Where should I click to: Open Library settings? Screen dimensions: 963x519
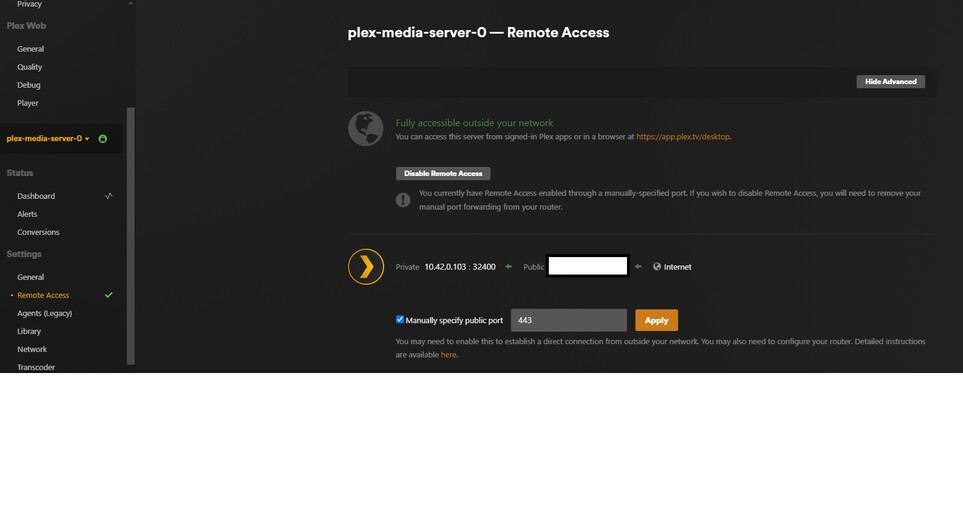point(29,331)
